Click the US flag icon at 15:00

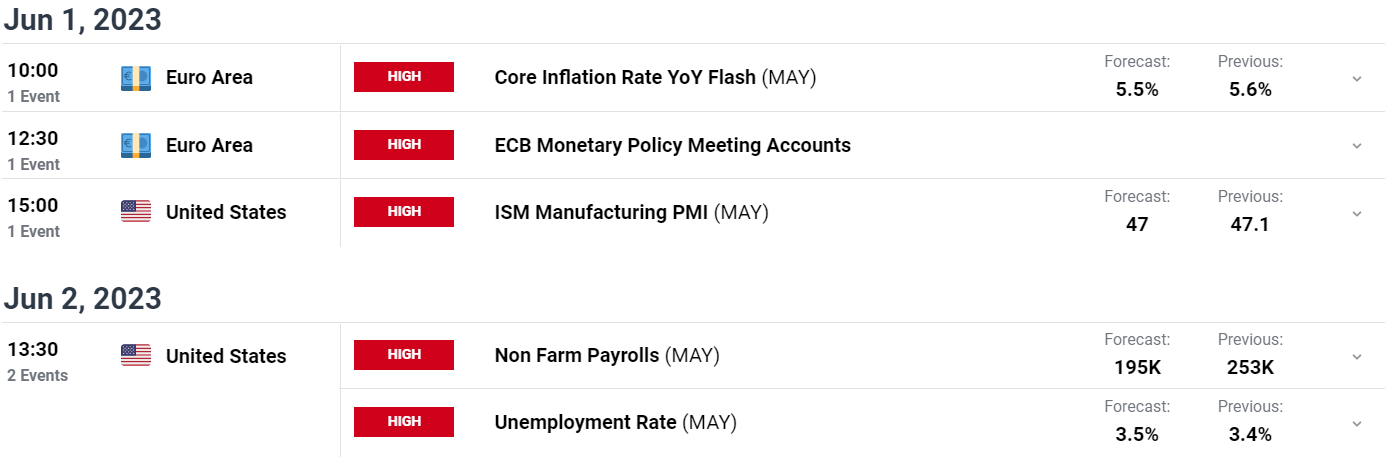point(136,212)
